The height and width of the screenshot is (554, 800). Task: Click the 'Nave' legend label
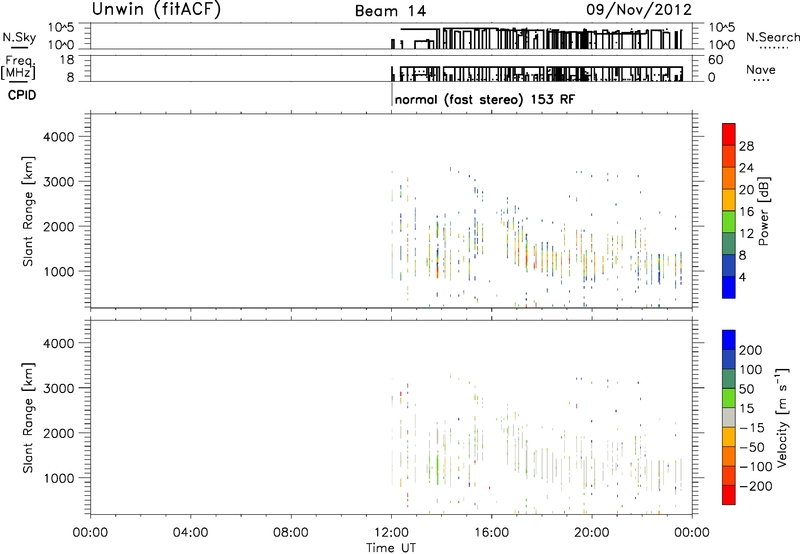[x=761, y=69]
